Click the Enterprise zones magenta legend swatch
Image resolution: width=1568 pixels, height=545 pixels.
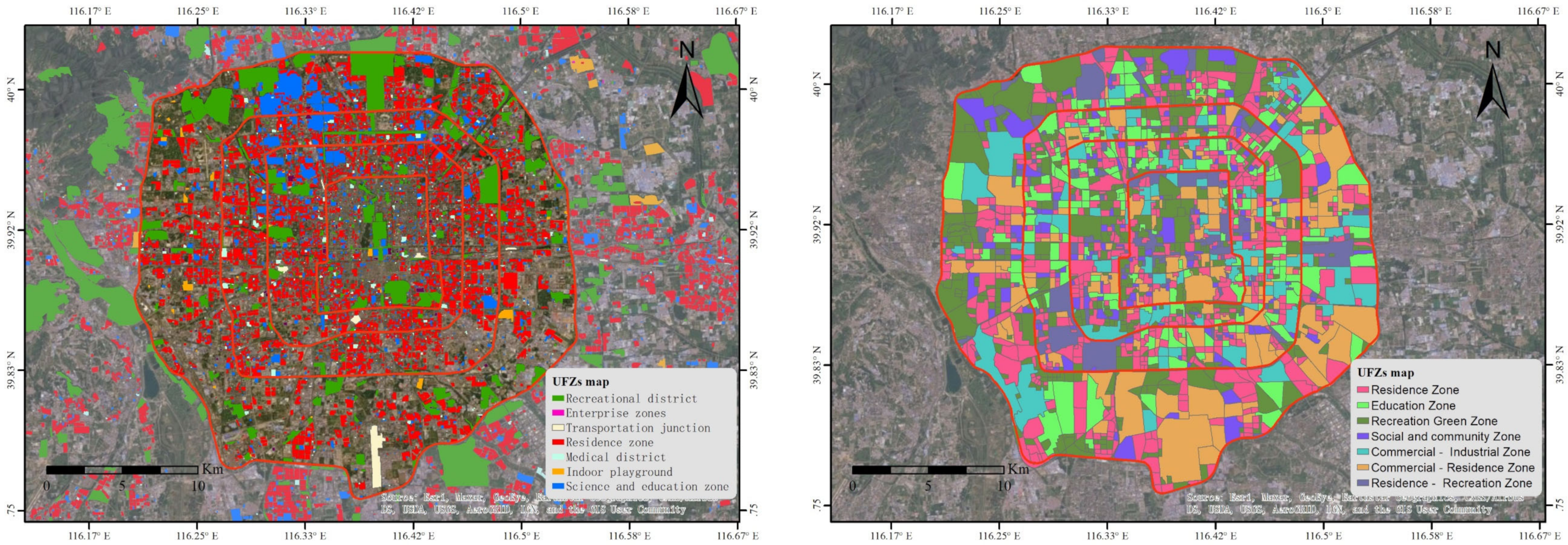click(558, 413)
